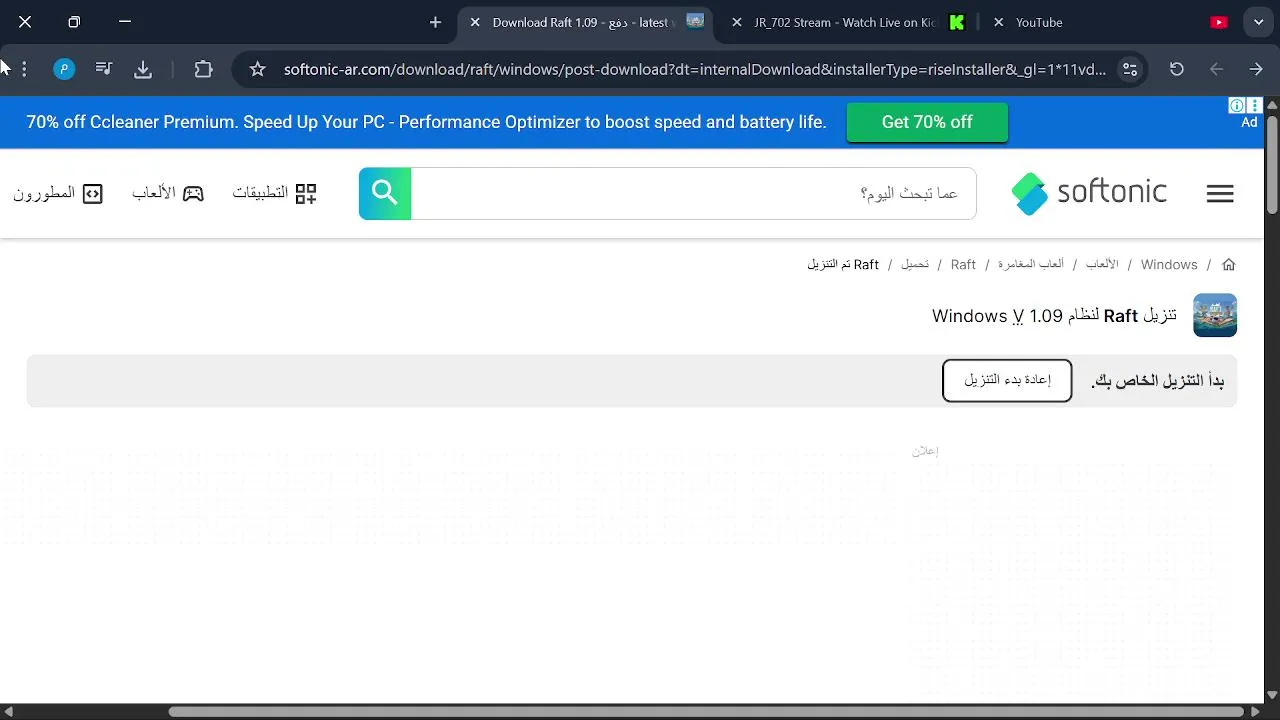Image resolution: width=1280 pixels, height=720 pixels.
Task: Click the horizontal scrollbar thumb
Action: (x=708, y=712)
